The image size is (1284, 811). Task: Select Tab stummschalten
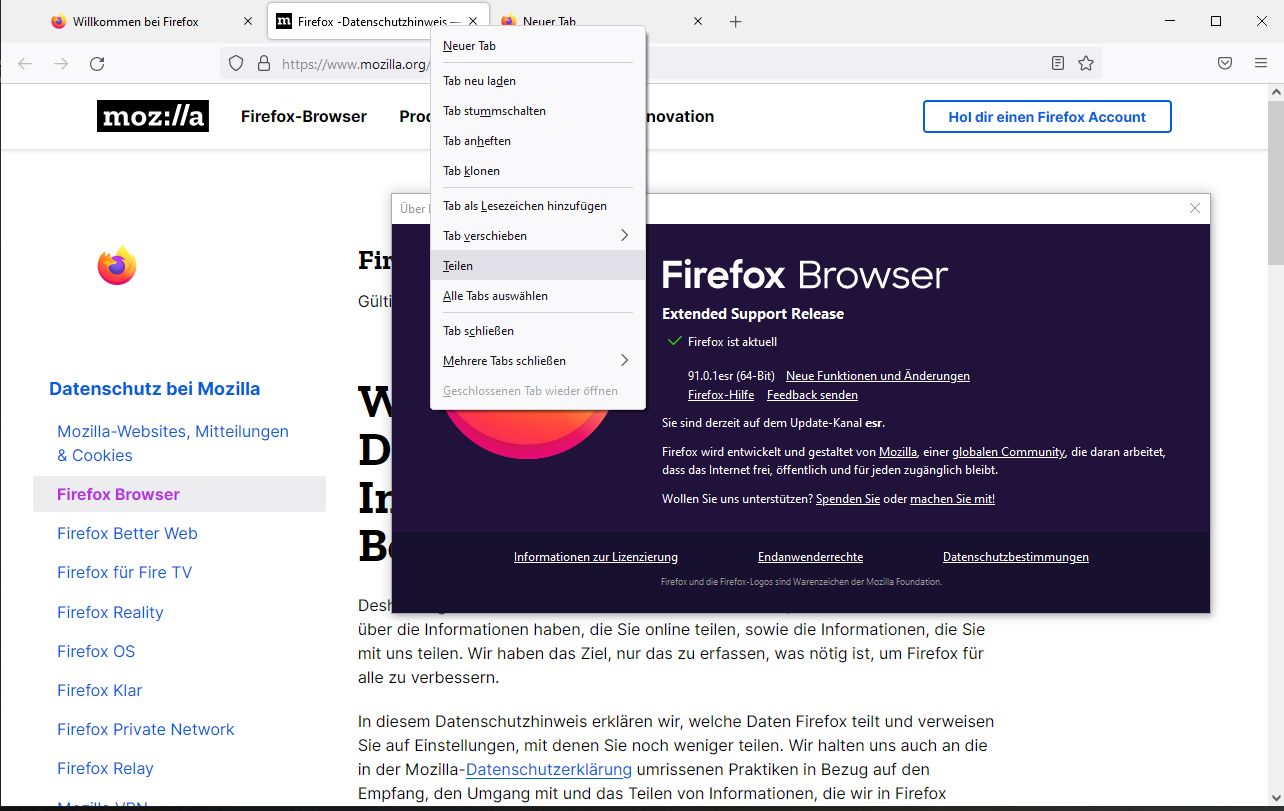tap(538, 111)
